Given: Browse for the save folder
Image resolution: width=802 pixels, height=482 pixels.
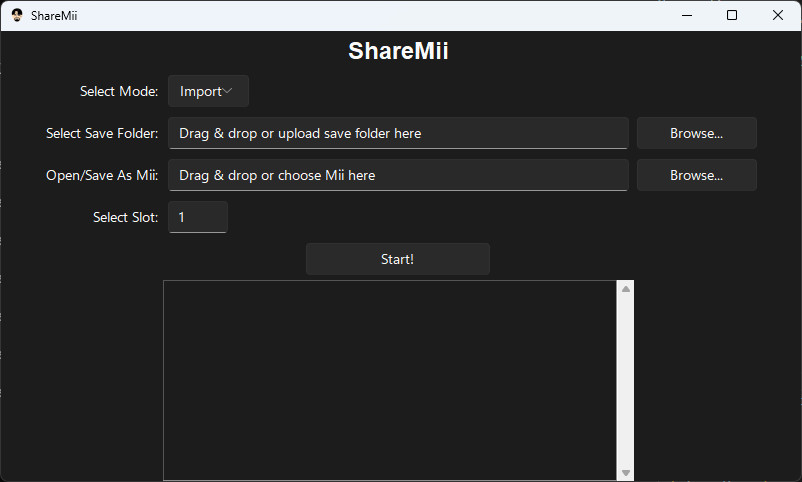Looking at the screenshot, I should click(696, 133).
